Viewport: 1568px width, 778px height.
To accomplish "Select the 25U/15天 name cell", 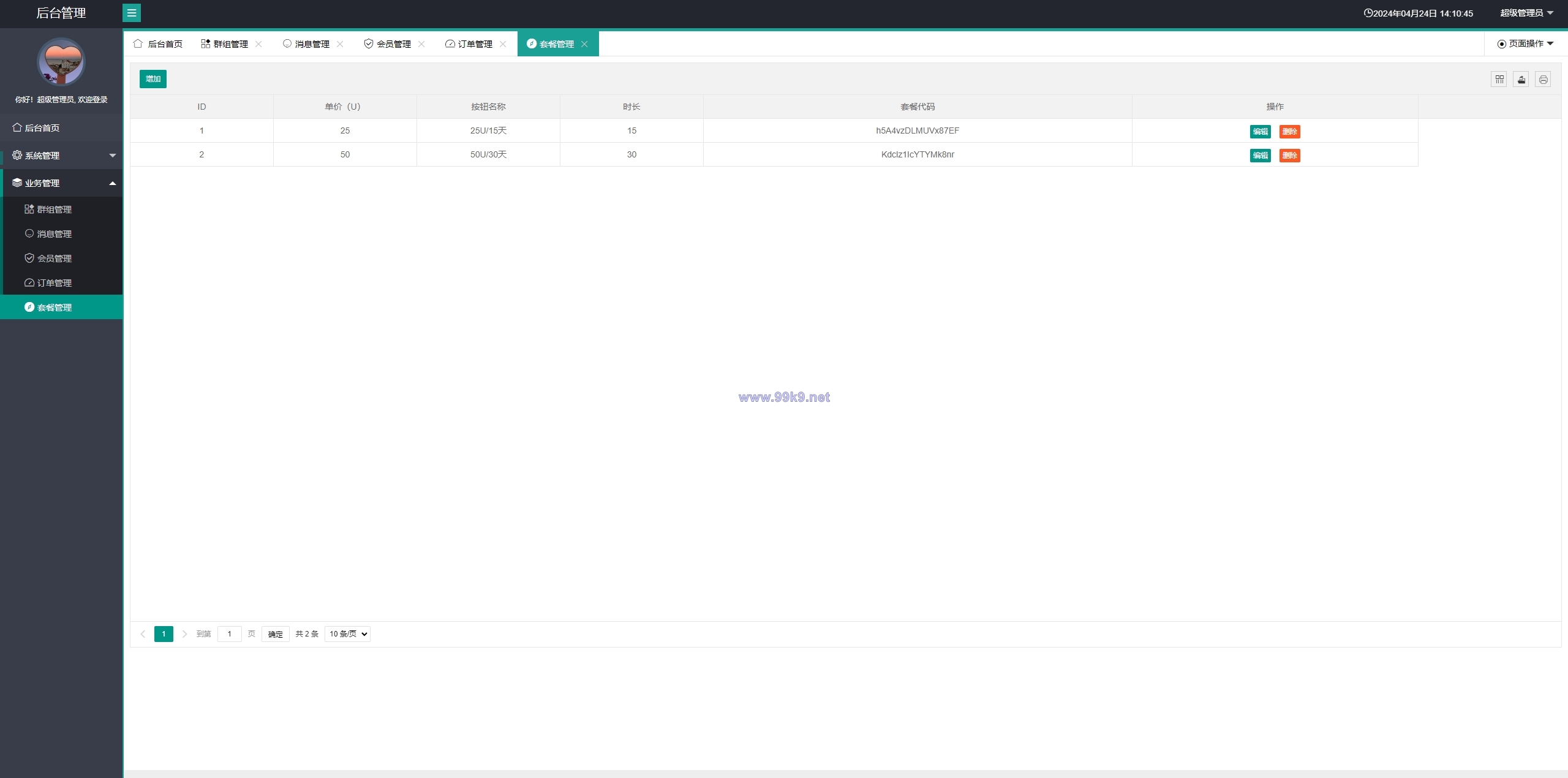I will (488, 130).
